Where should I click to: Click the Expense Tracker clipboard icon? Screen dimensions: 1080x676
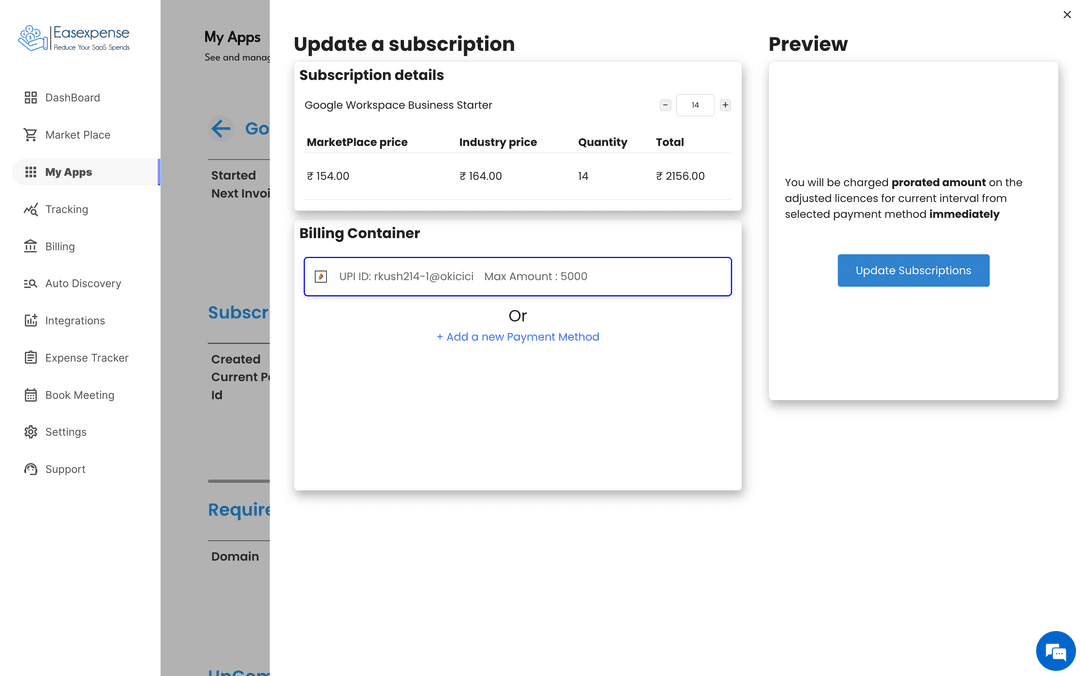point(30,358)
